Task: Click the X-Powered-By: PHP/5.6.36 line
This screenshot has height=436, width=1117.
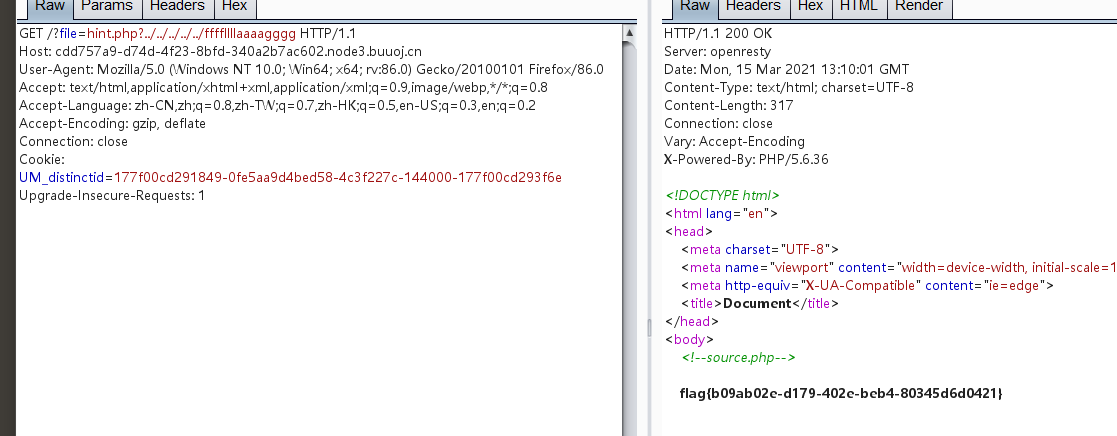Action: coord(747,159)
